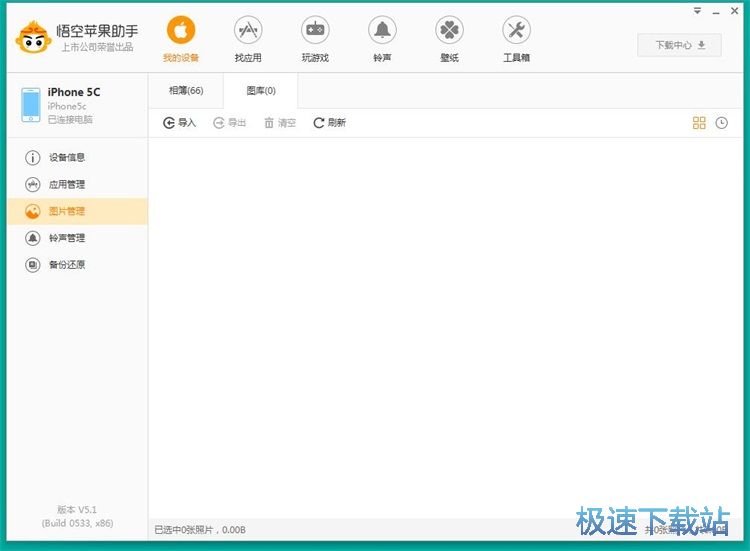
Task: Switch to timeline clock view
Action: click(721, 123)
